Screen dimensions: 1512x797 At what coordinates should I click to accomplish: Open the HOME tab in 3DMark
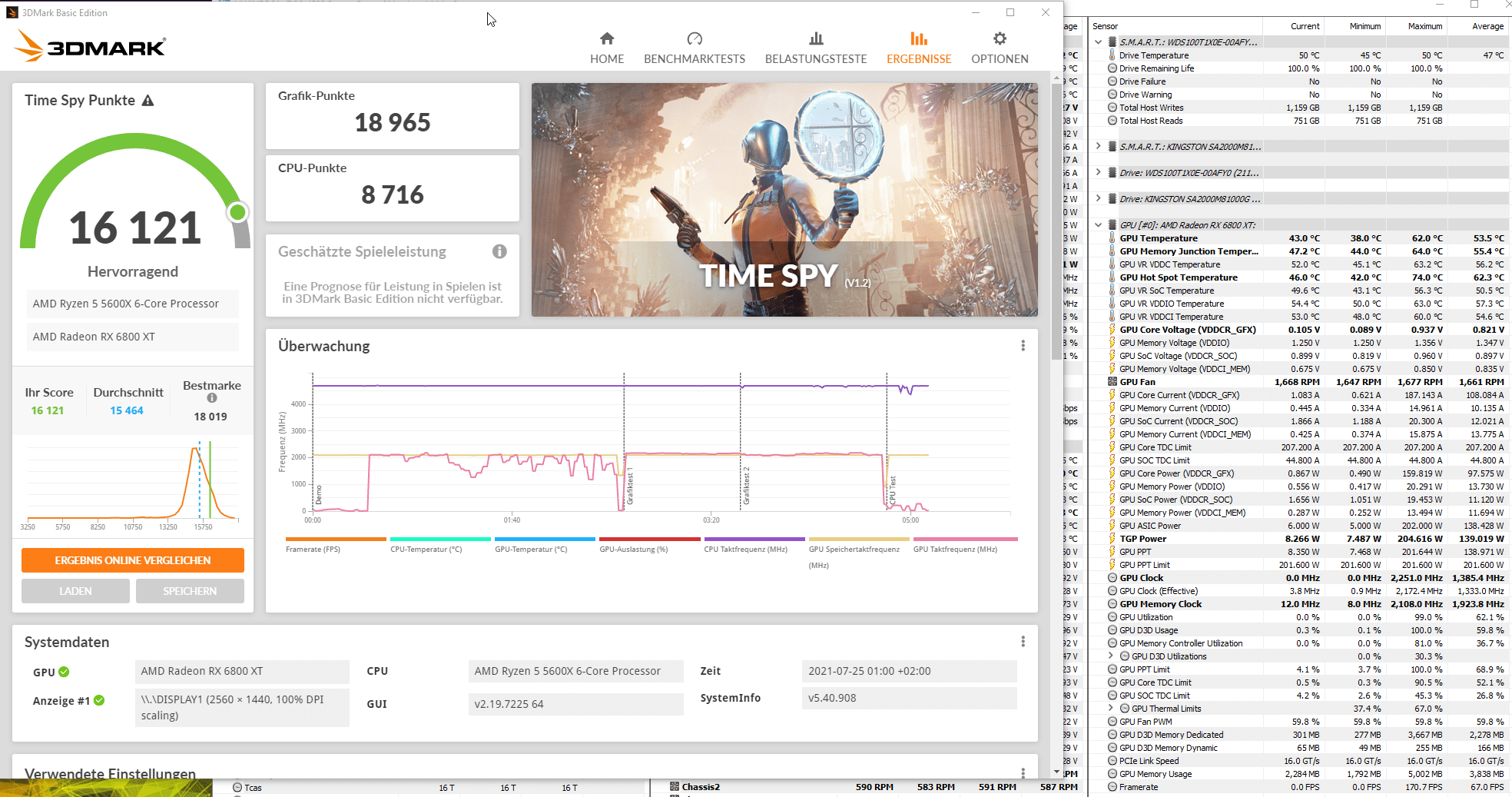[x=607, y=48]
